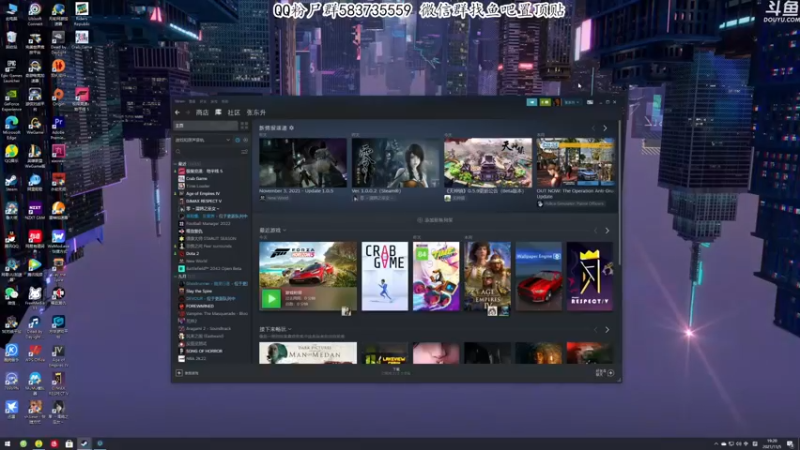Open the Man of Medan cover

pos(308,353)
